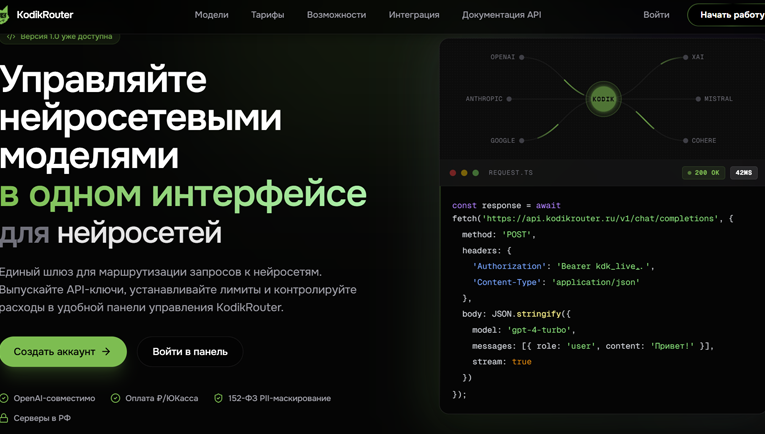
Task: Select Интеграция in the top navigation
Action: point(414,15)
